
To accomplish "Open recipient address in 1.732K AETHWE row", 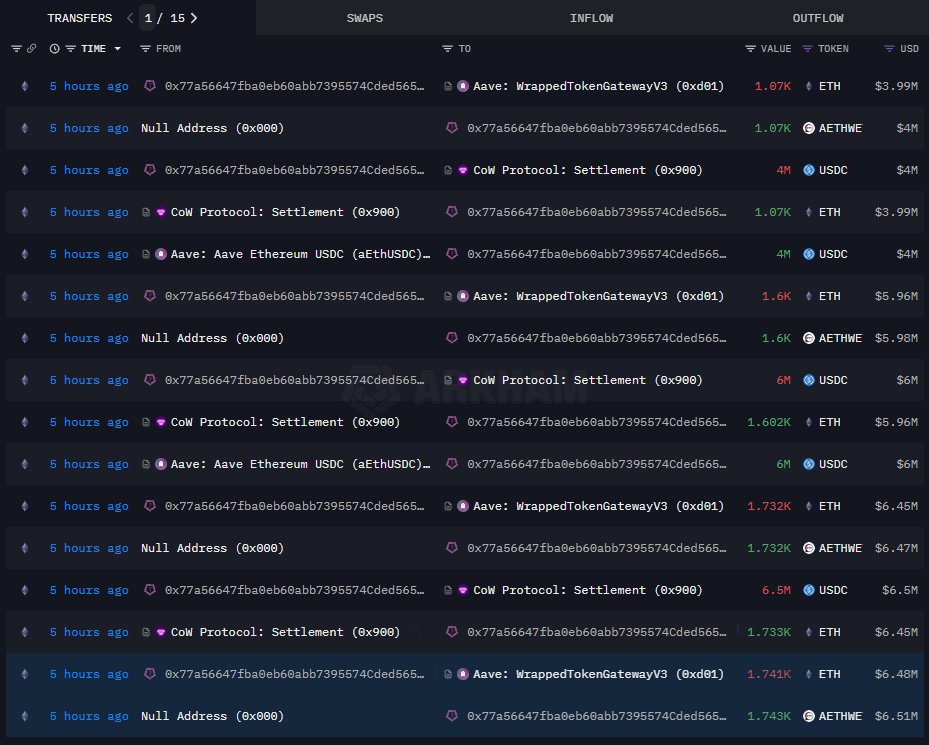I will 597,548.
